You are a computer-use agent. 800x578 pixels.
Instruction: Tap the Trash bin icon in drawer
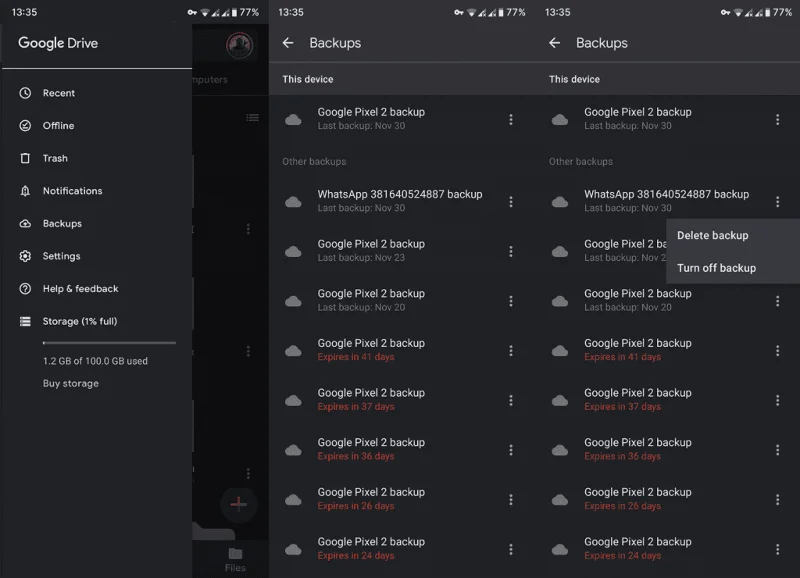pos(25,158)
